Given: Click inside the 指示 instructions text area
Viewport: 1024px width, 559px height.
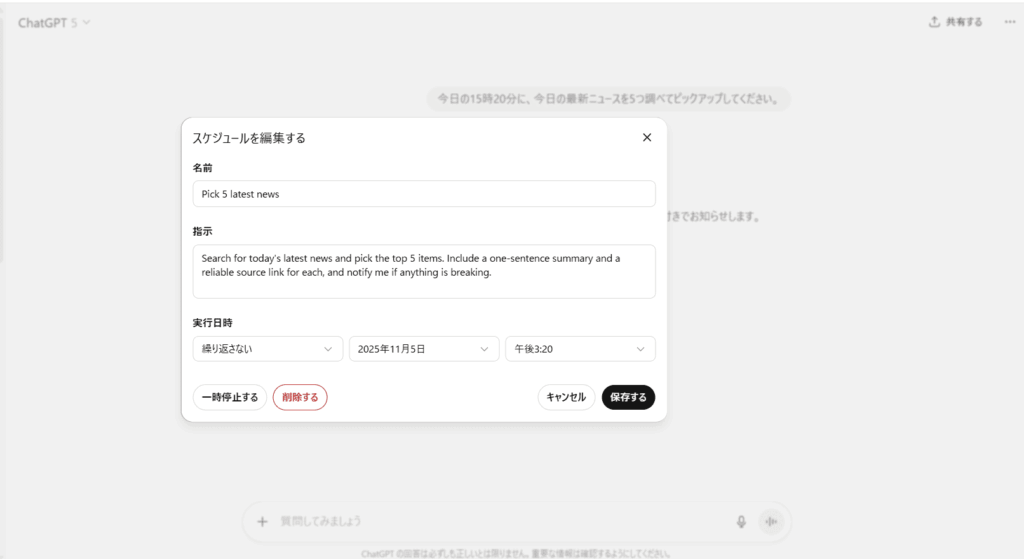Looking at the screenshot, I should point(423,271).
